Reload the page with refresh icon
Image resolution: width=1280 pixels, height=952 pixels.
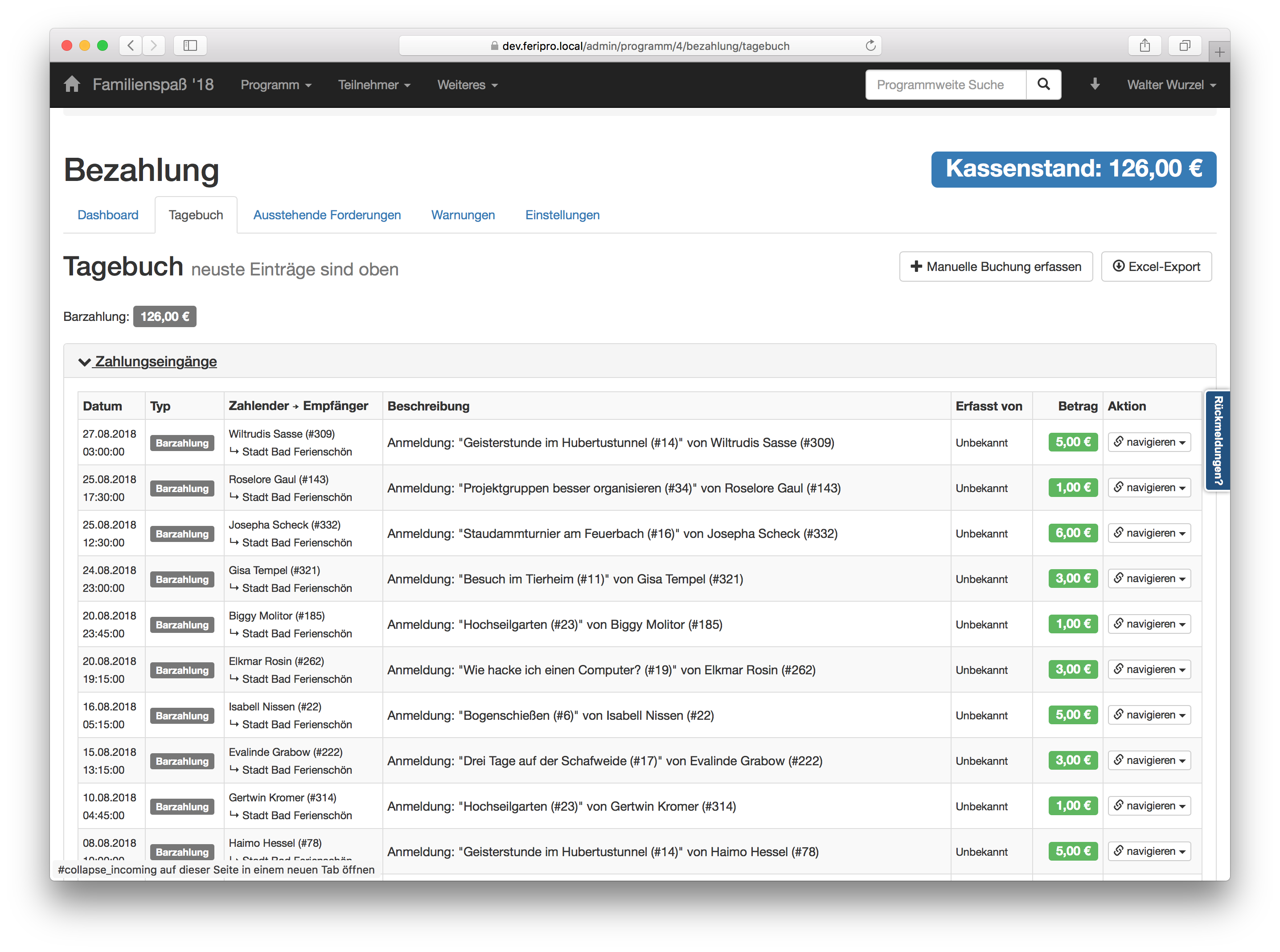(x=870, y=45)
